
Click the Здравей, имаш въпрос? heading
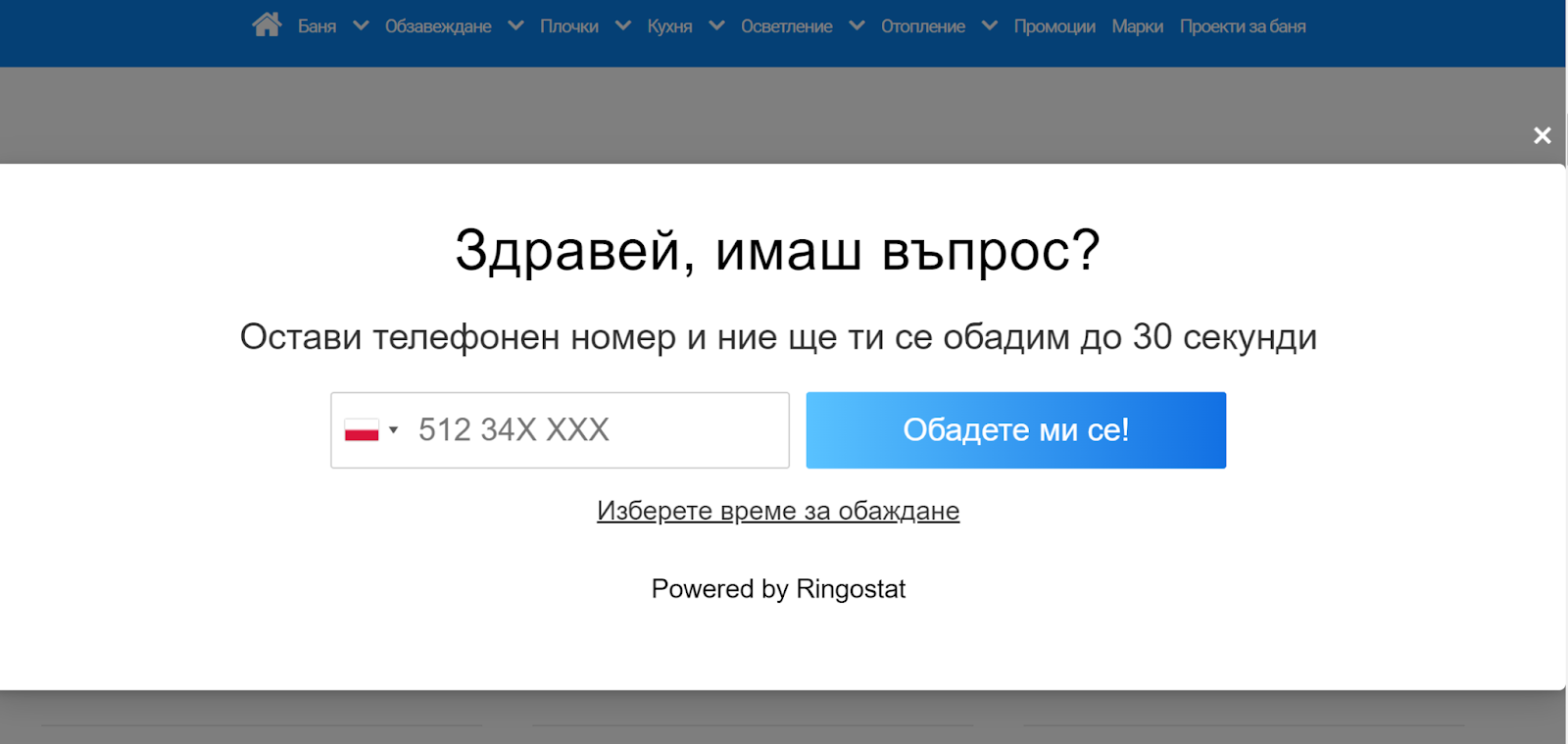[778, 251]
